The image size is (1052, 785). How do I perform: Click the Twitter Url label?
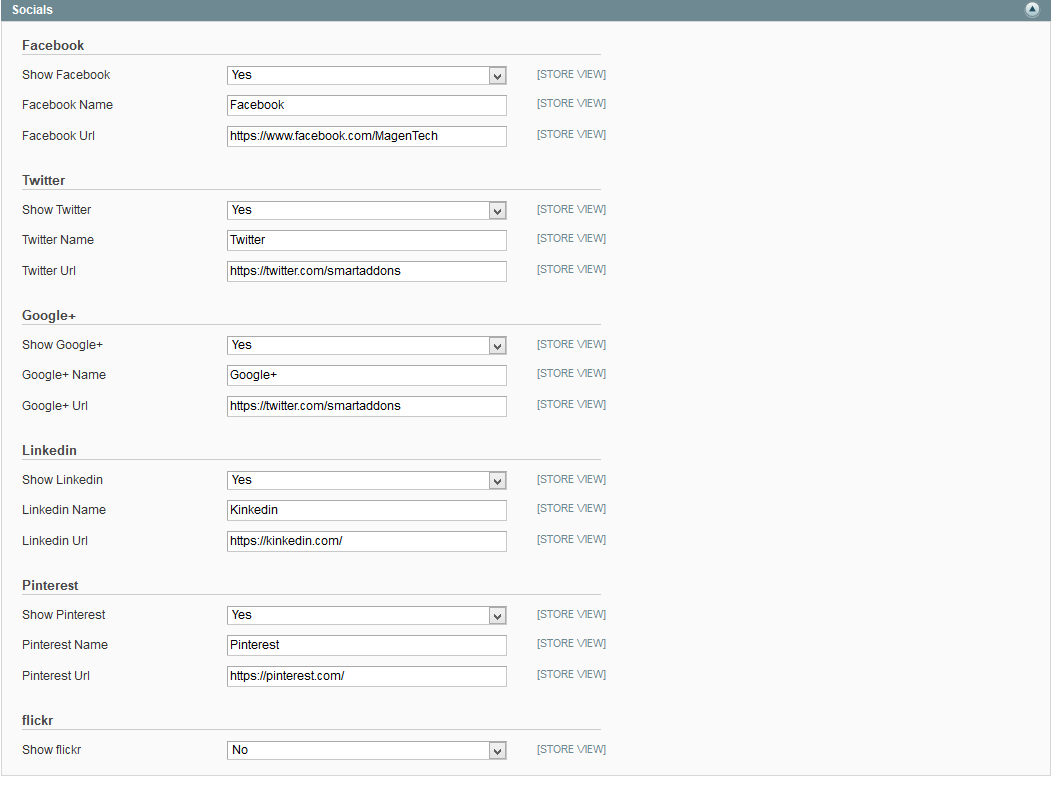pyautogui.click(x=49, y=270)
